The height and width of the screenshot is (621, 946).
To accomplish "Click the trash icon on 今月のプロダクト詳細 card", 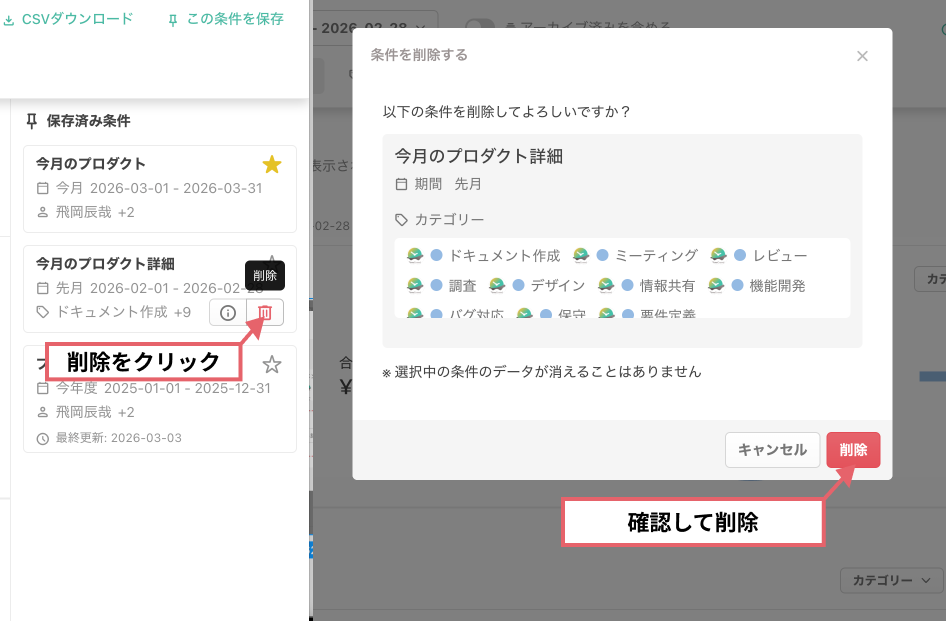I will (x=263, y=313).
